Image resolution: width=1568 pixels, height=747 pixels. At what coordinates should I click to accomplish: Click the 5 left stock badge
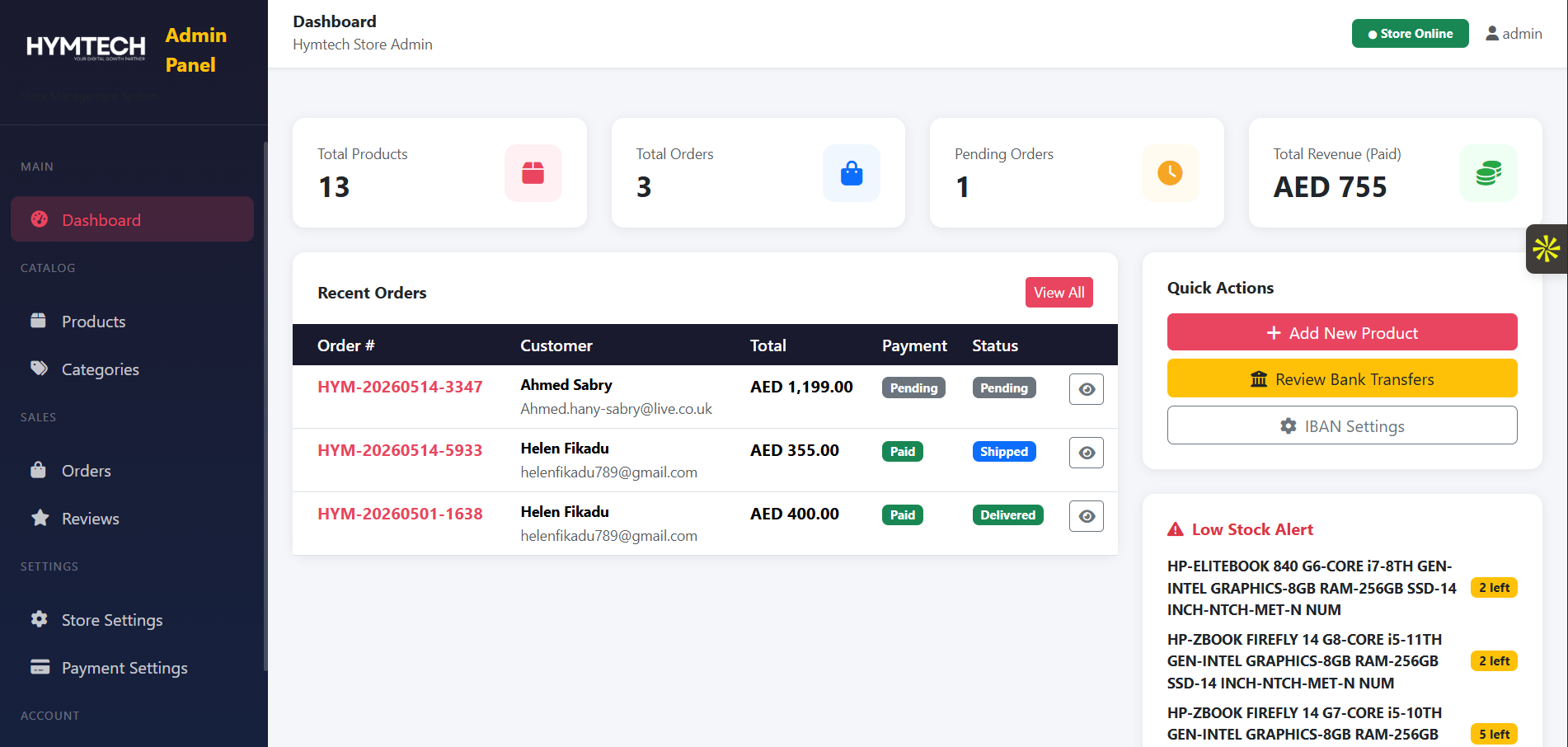(1494, 734)
